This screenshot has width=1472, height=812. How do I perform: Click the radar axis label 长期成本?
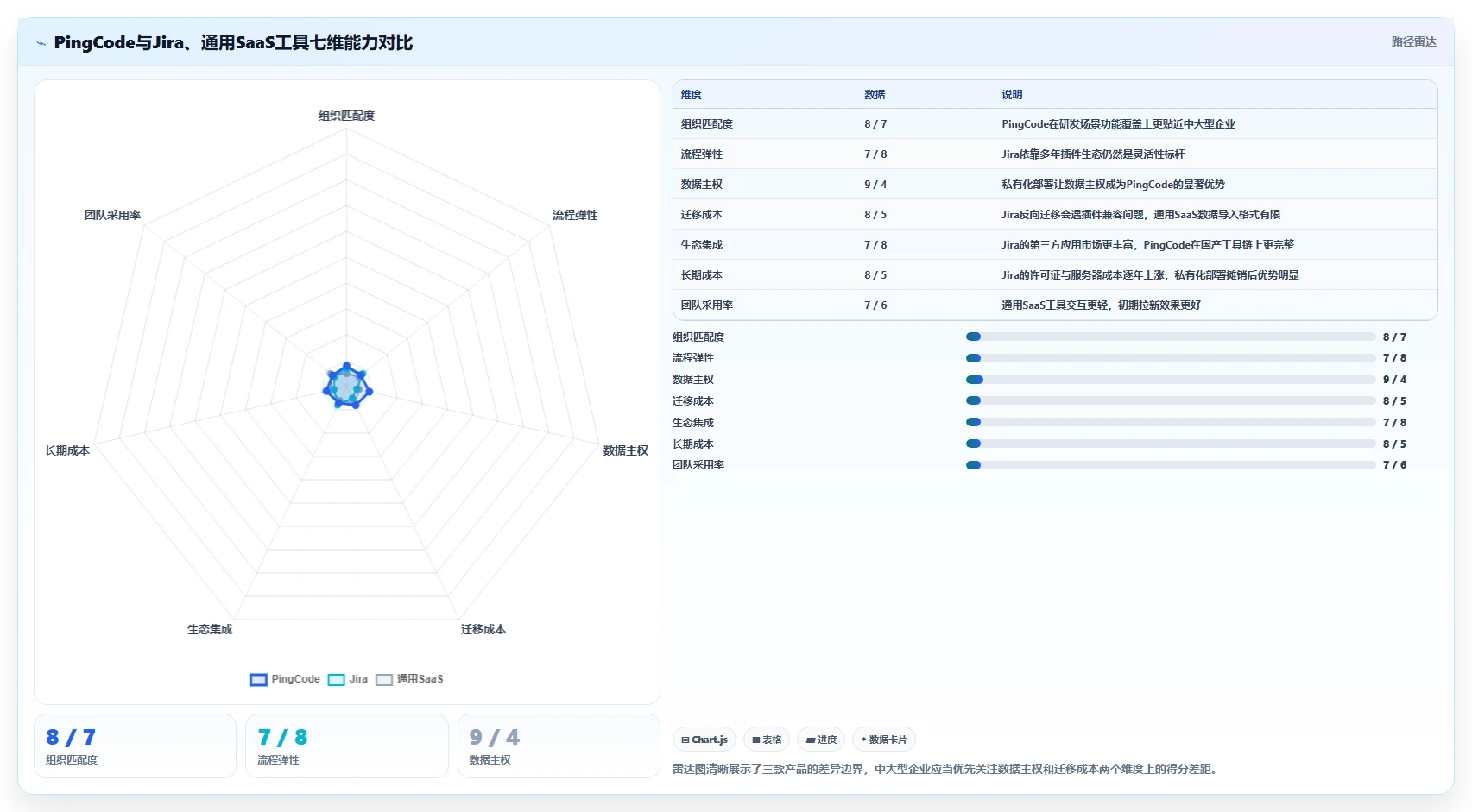click(67, 450)
